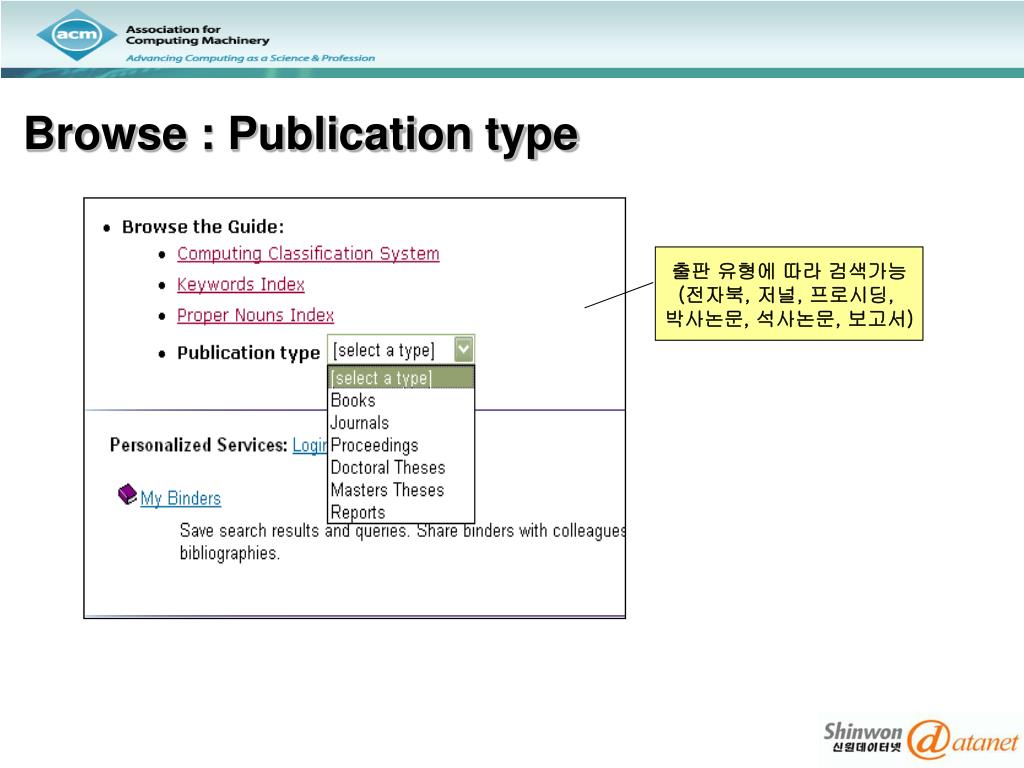Open the Proper Nouns Index link
Screen dimensions: 1024x768
(x=255, y=315)
